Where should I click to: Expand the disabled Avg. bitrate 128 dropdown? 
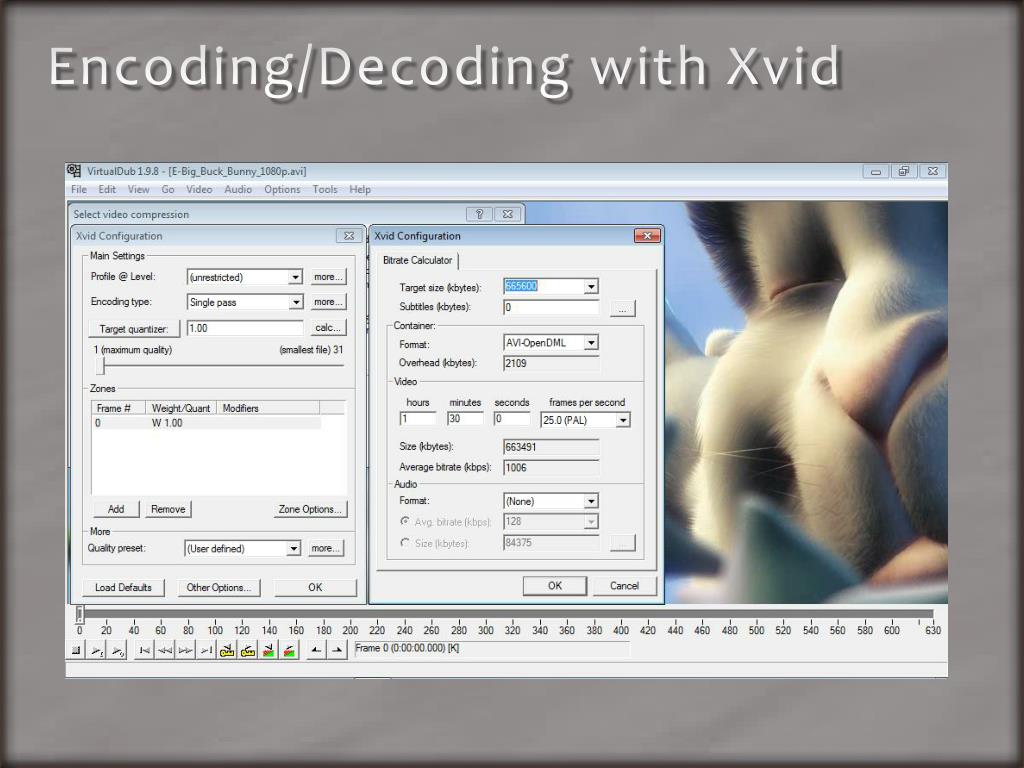(x=590, y=521)
